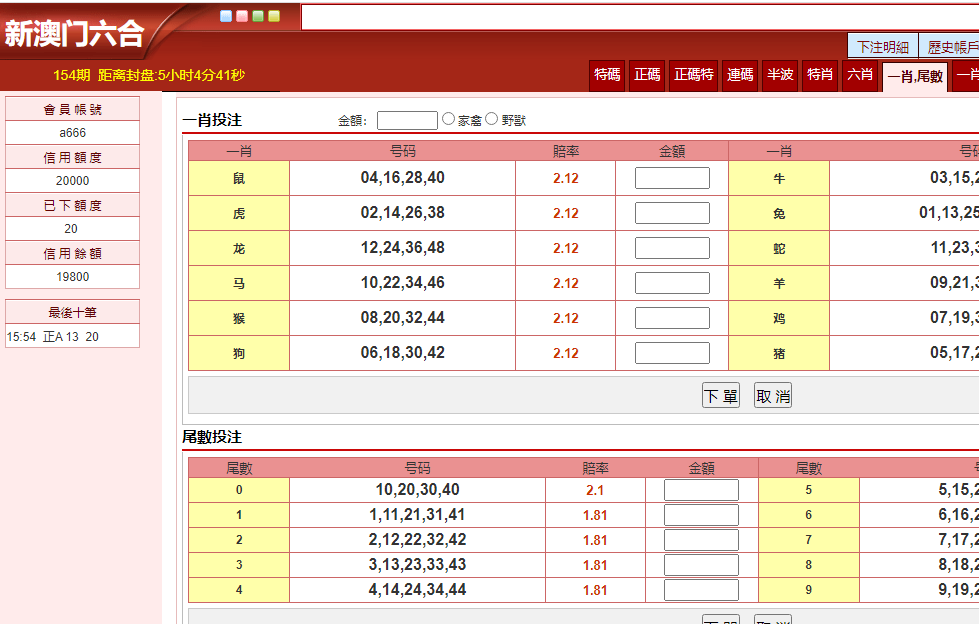The image size is (979, 624).
Task: Select the blue theme color square
Action: [x=226, y=16]
